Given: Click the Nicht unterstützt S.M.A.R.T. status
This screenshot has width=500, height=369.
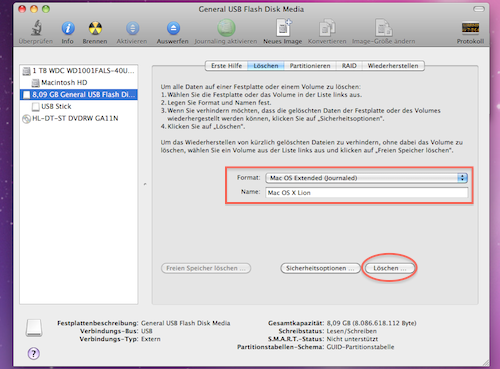Looking at the screenshot, I should 352,339.
